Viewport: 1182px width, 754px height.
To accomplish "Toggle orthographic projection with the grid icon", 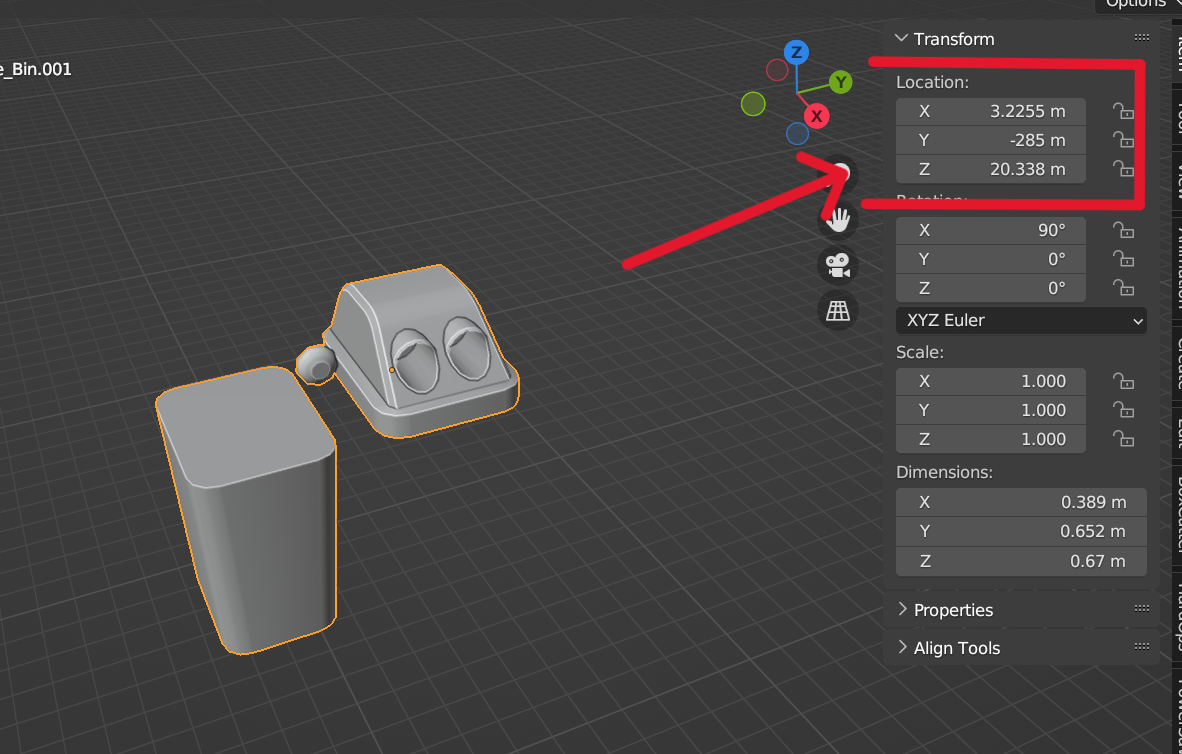I will (x=838, y=310).
